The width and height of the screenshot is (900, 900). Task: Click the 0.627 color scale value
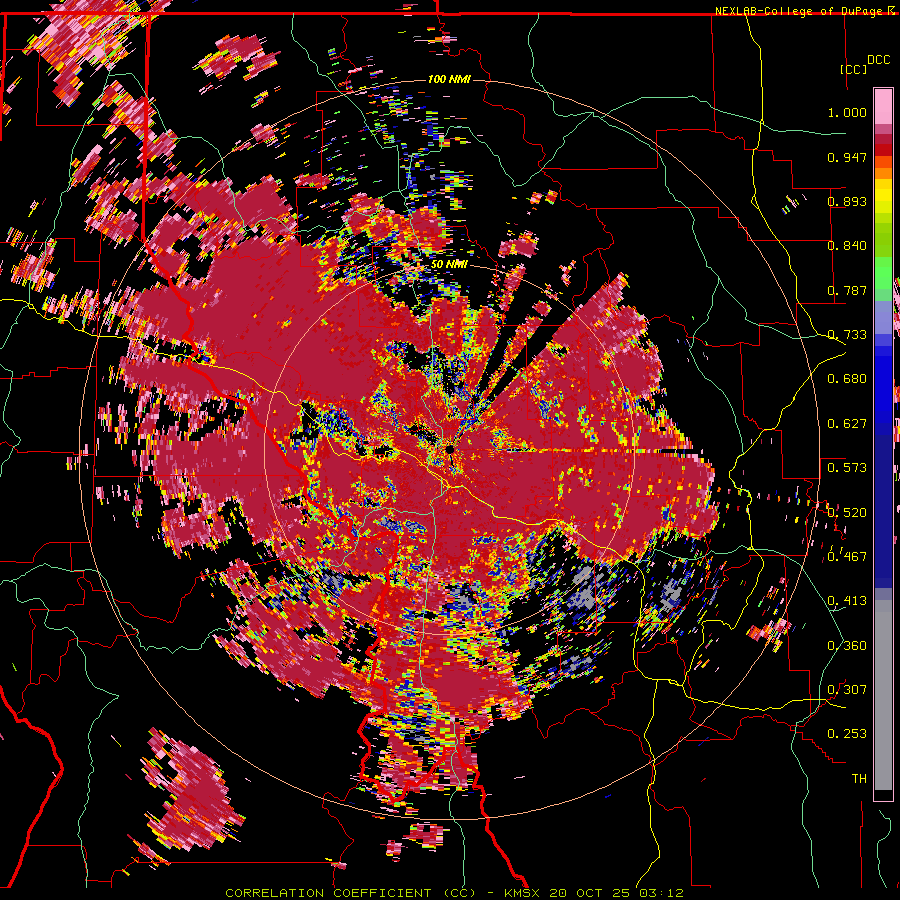tap(847, 424)
